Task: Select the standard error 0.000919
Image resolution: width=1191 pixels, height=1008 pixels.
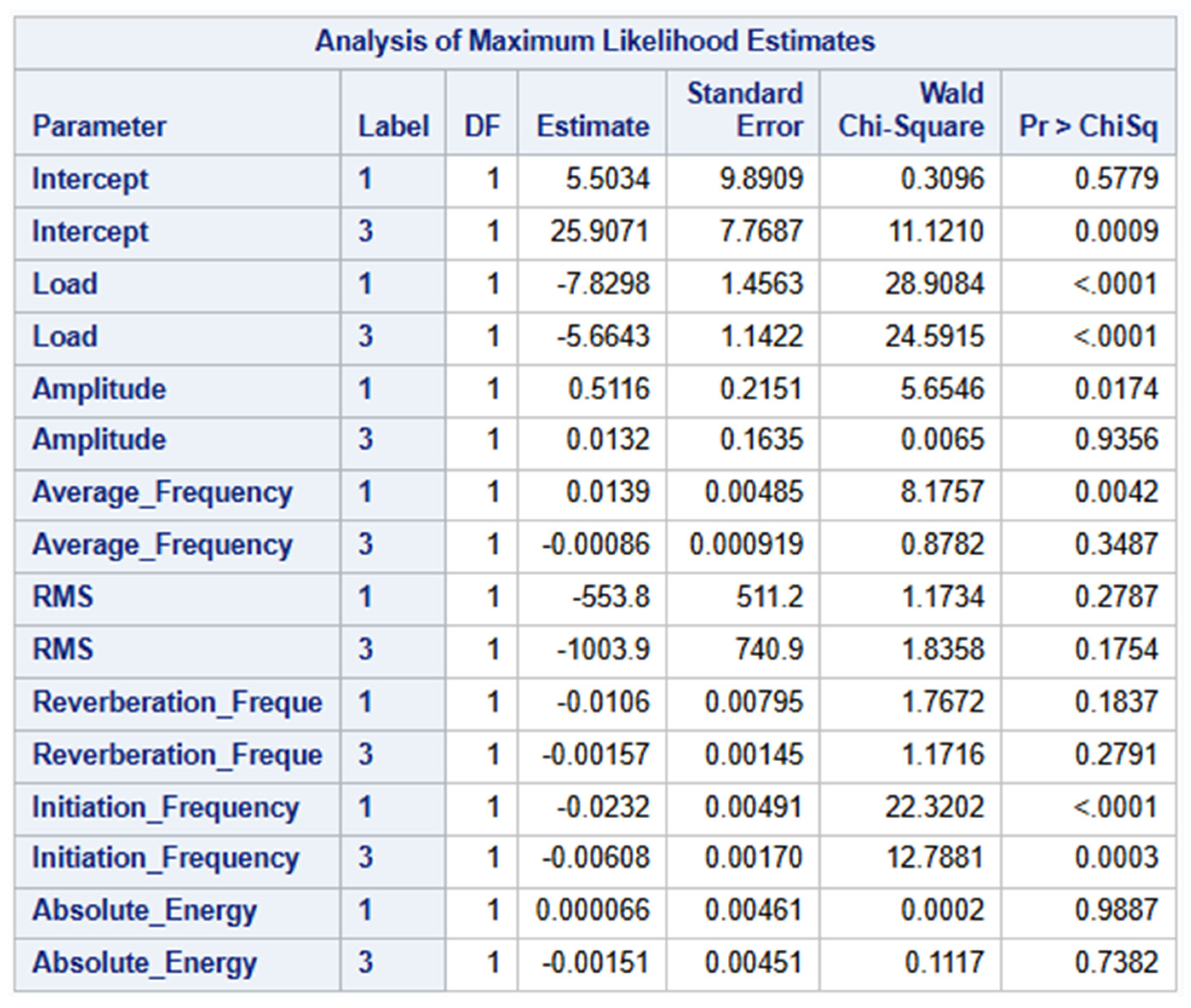Action: click(x=746, y=545)
